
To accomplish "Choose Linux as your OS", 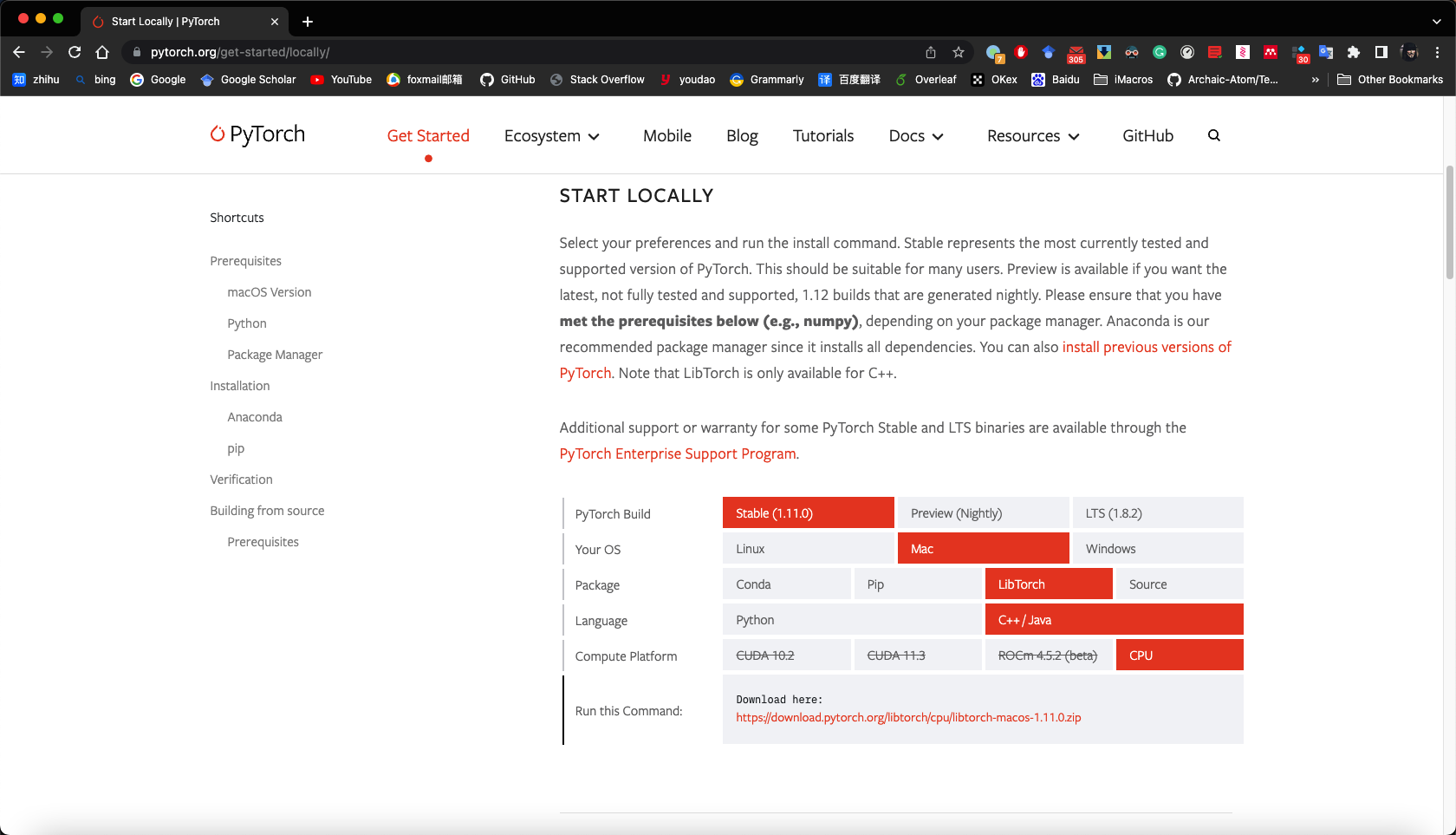I will 808,548.
